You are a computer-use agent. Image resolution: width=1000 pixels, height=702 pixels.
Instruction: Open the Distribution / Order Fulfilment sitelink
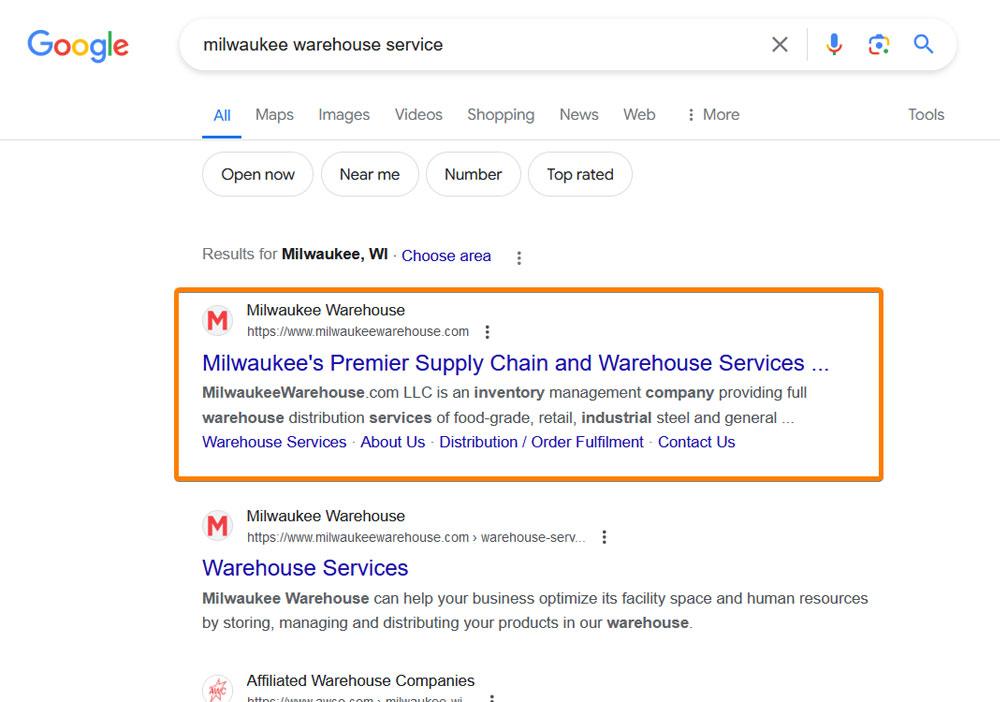(x=541, y=442)
